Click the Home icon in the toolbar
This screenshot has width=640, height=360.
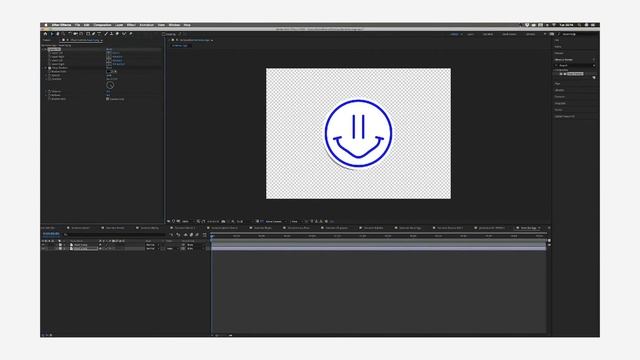[x=45, y=34]
